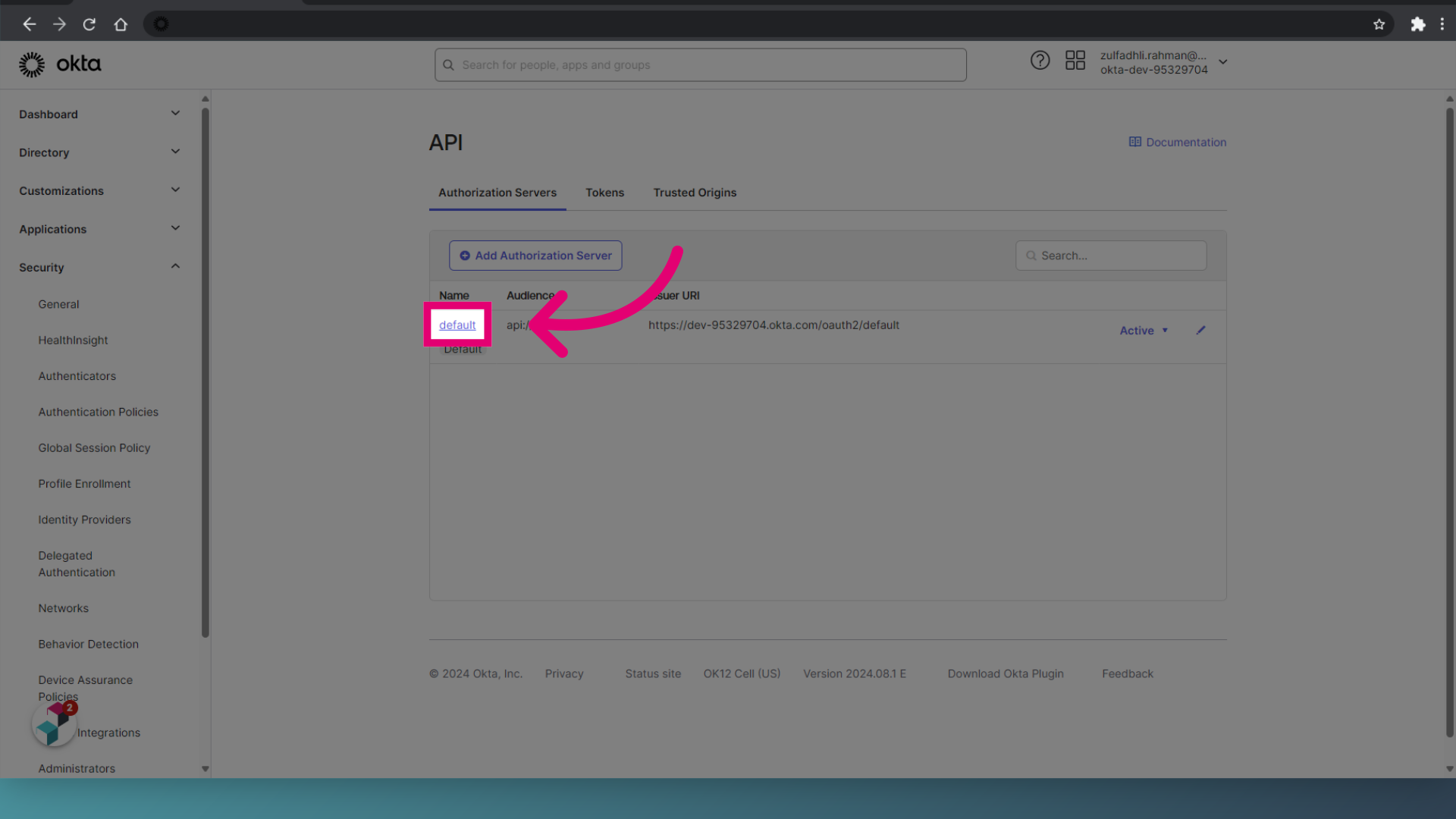Select the issuer URI text
Screen dimensions: 1456x819
point(773,325)
